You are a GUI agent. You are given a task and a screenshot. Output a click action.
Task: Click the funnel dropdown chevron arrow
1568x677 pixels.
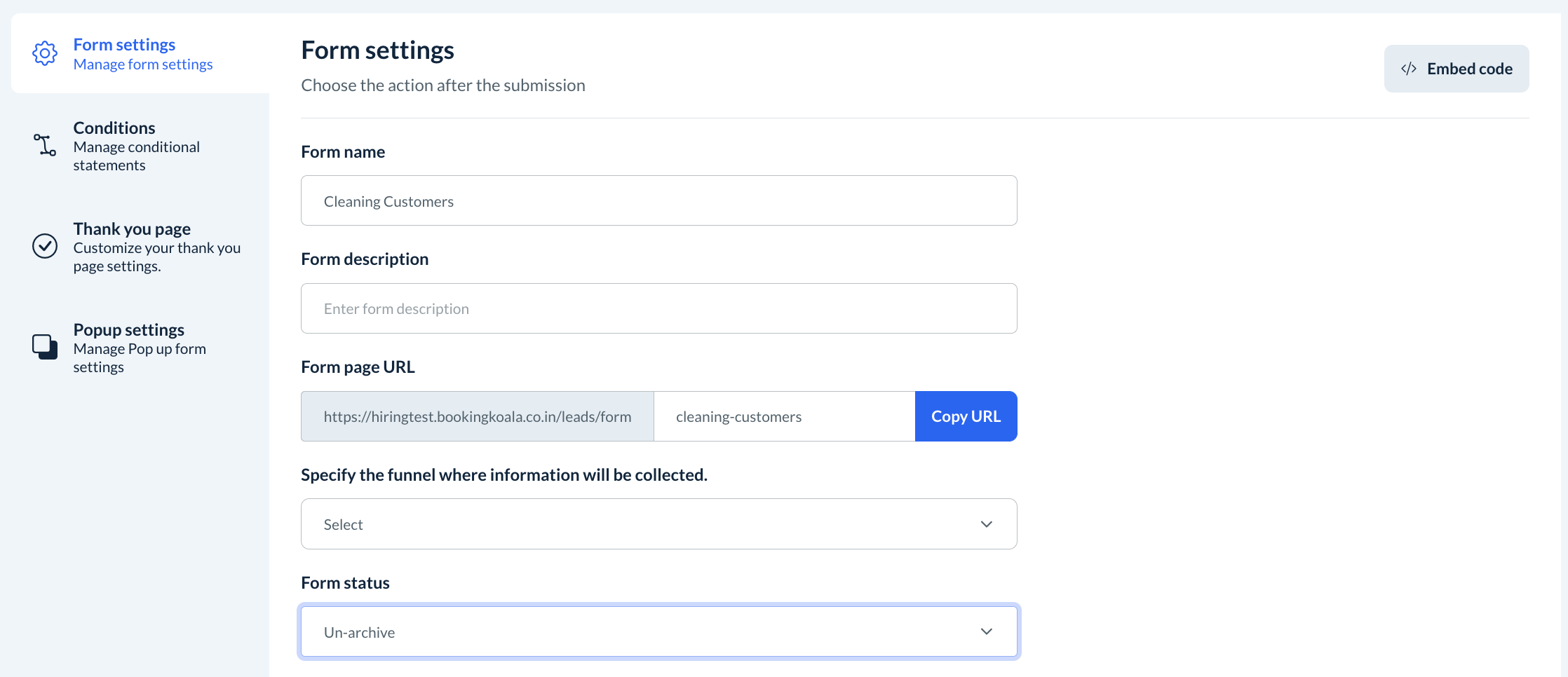(x=987, y=524)
